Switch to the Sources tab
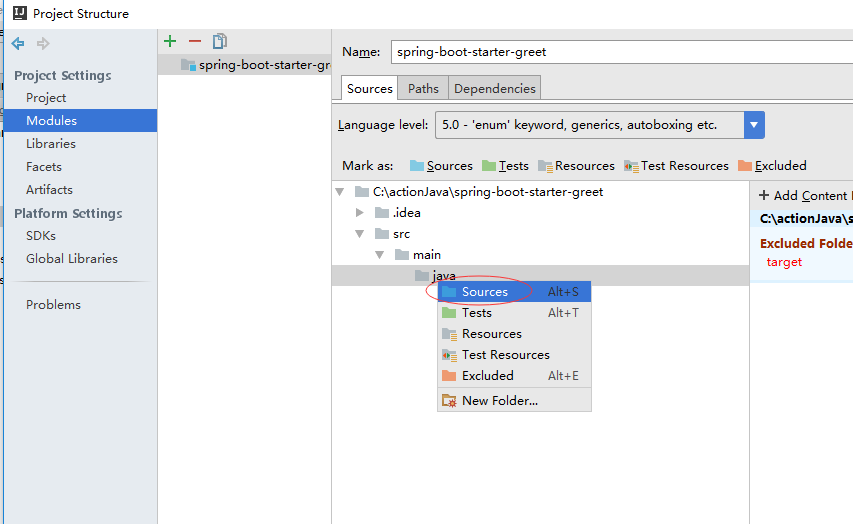Viewport: 853px width, 524px height. coord(369,88)
